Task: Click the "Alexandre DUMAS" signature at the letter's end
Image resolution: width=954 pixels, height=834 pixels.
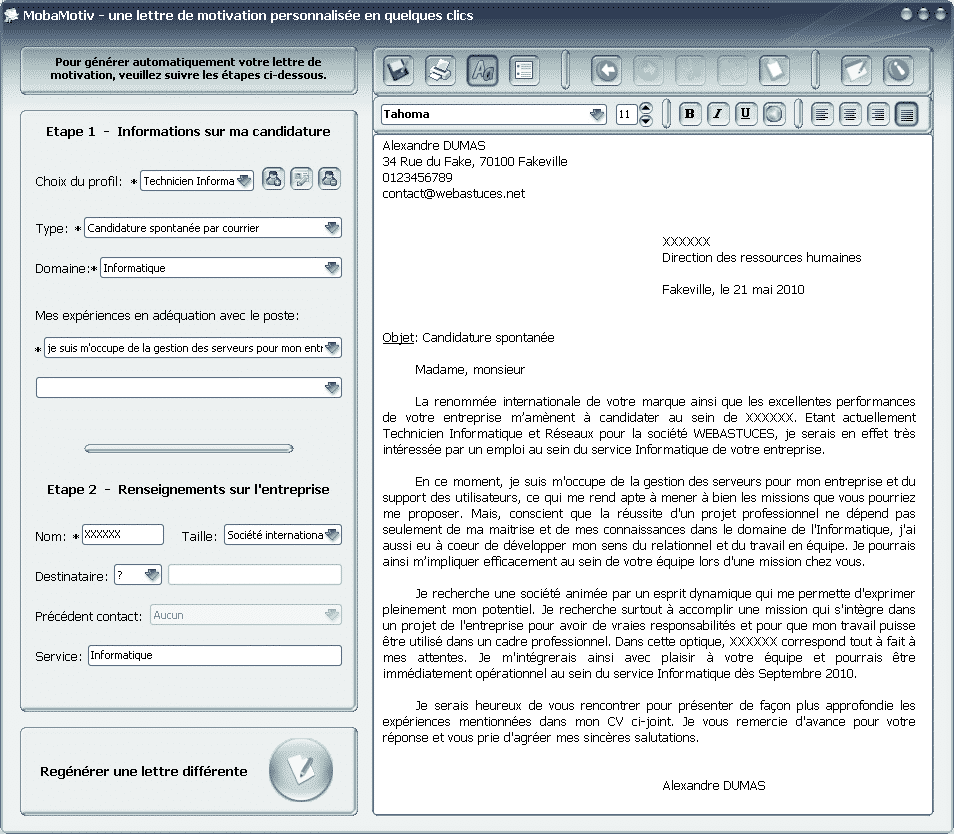Action: click(714, 786)
